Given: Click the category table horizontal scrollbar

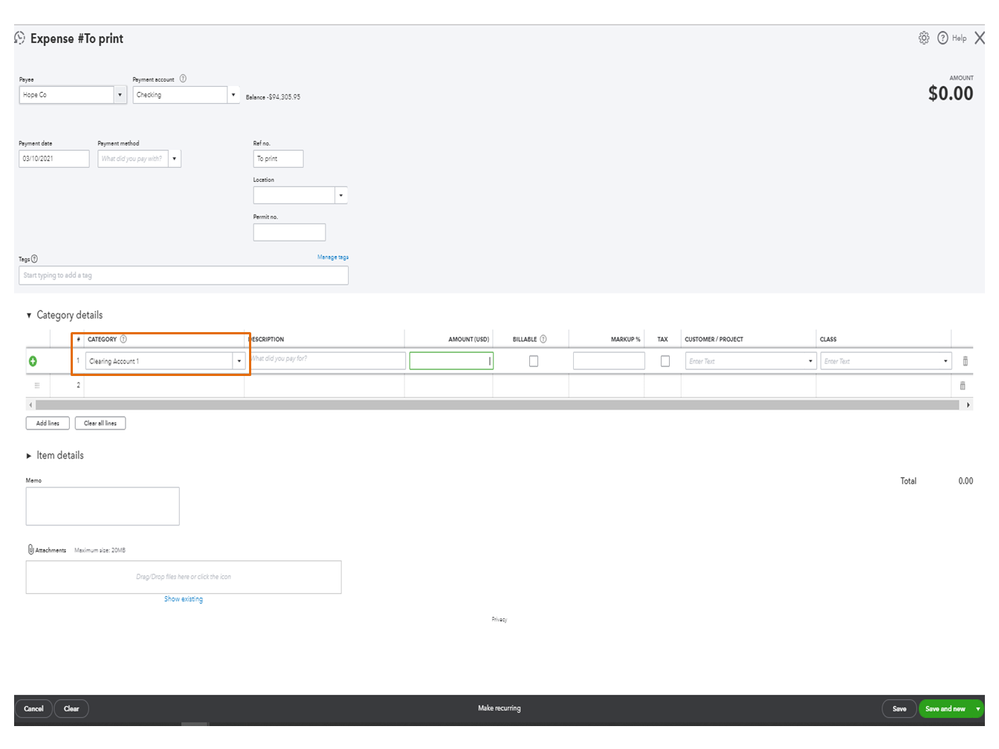Looking at the screenshot, I should tap(497, 405).
